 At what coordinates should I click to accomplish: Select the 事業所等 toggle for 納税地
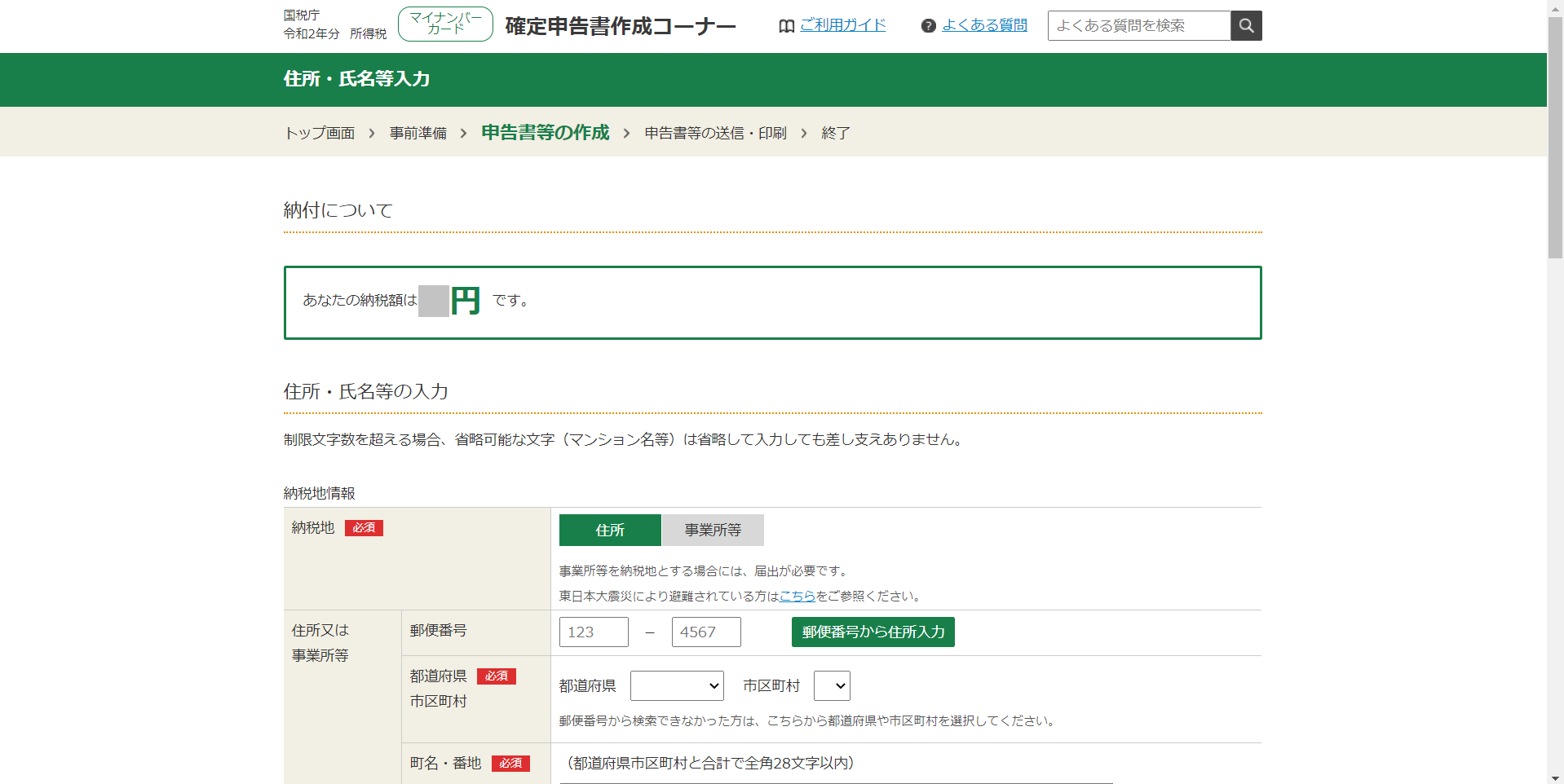point(713,530)
